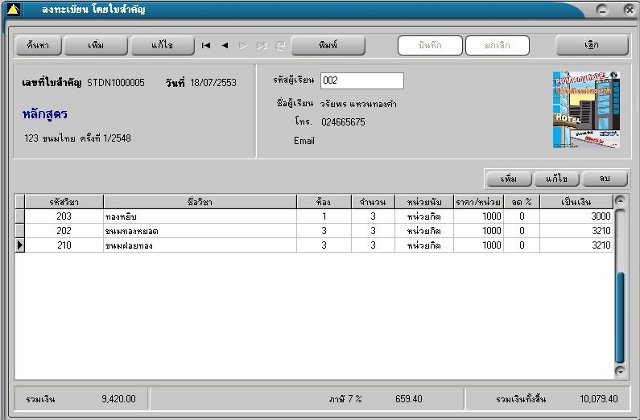Click the หลักสูตร heading
Viewport: 640px width, 420px height.
(45, 114)
